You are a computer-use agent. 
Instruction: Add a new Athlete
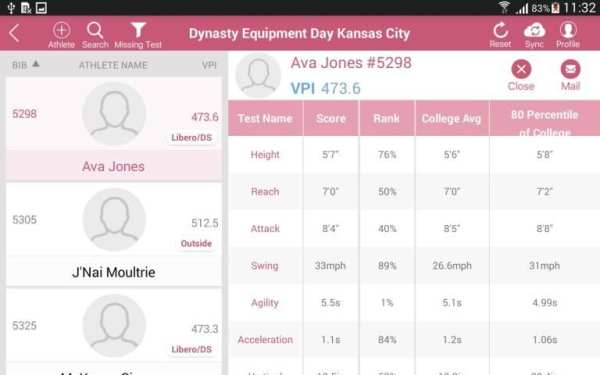click(61, 35)
